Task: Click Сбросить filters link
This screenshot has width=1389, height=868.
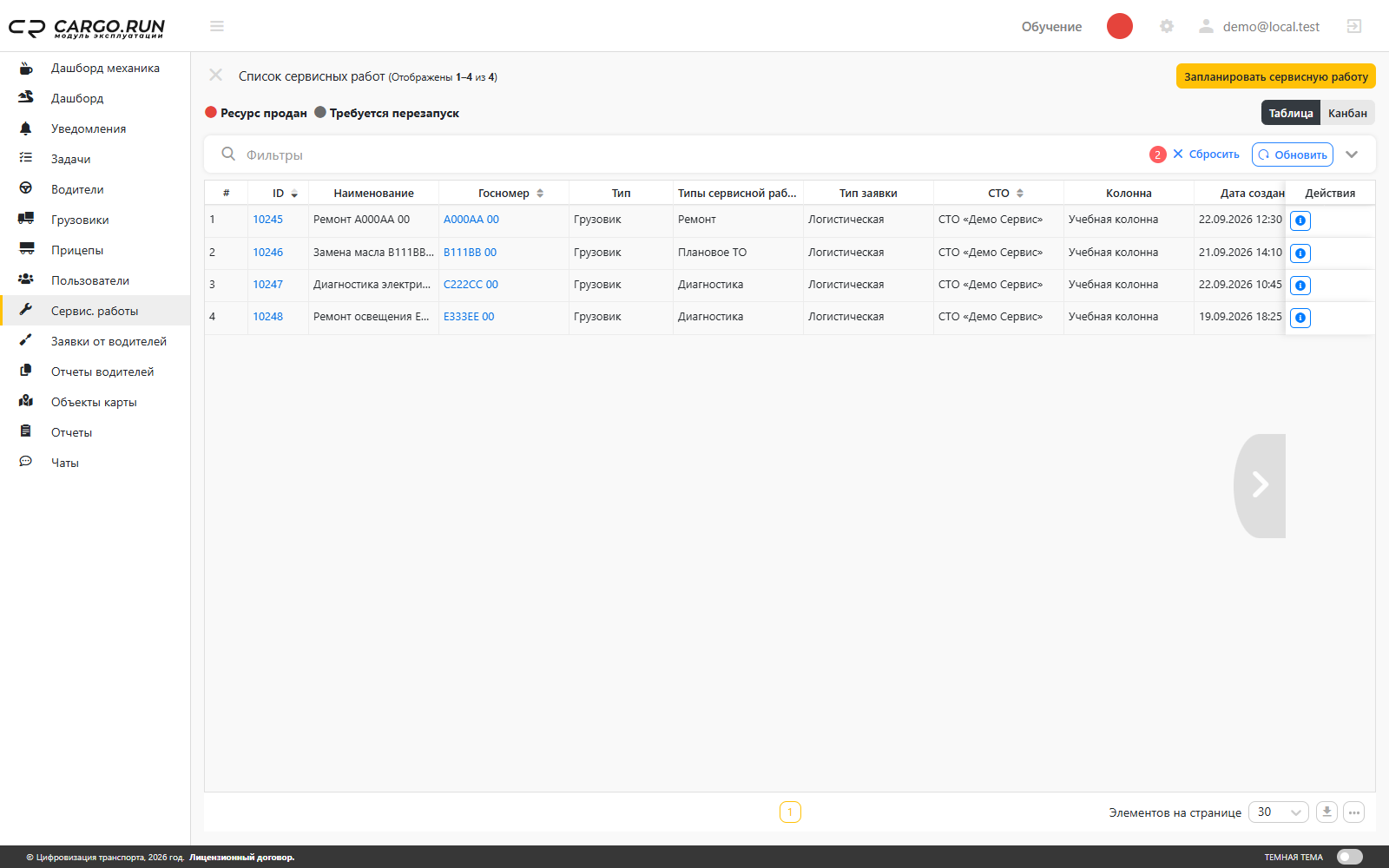Action: coord(1207,154)
